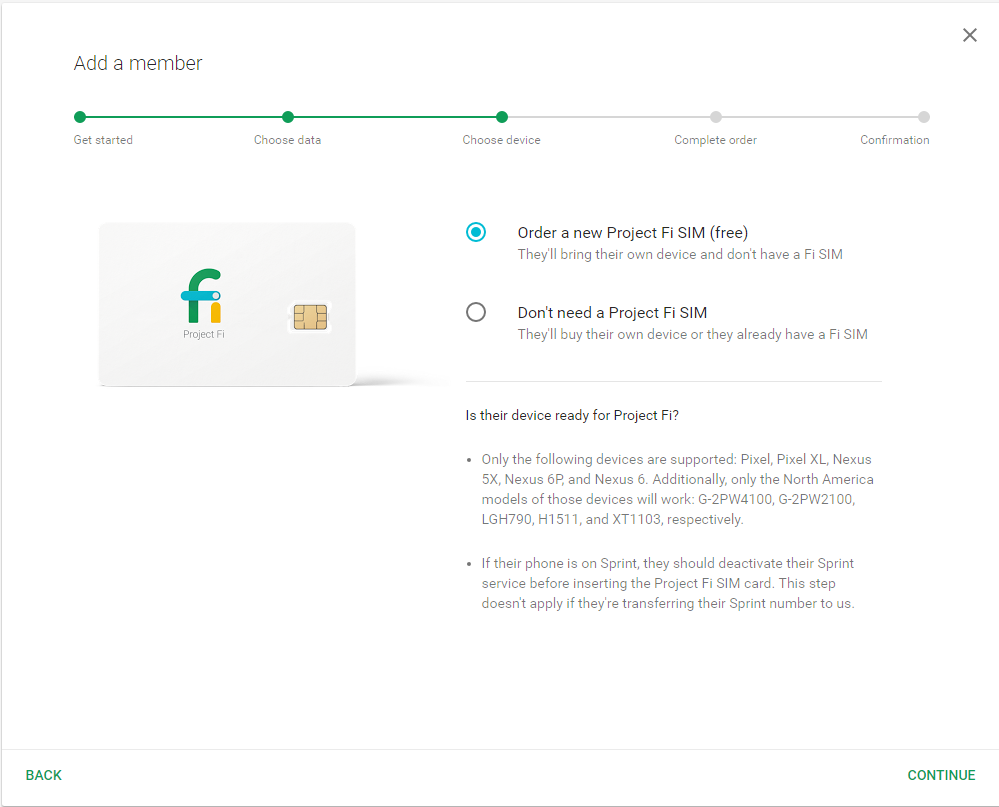Click They'll bring their own device text
999x807 pixels.
[680, 254]
